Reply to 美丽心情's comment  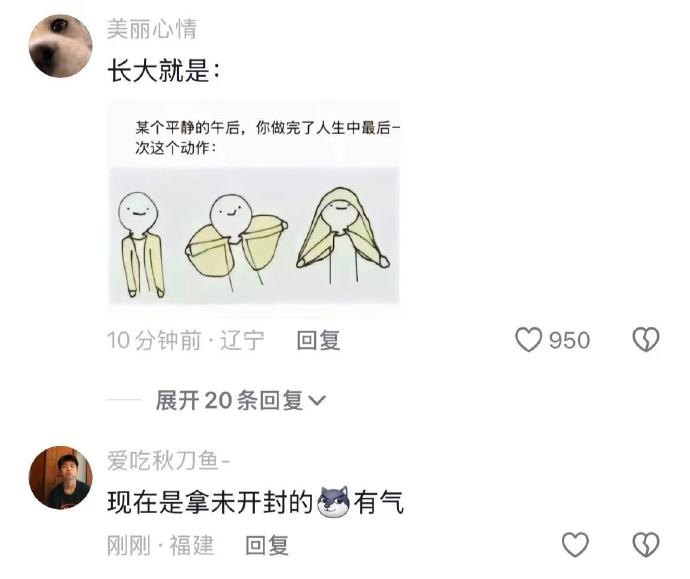318,340
